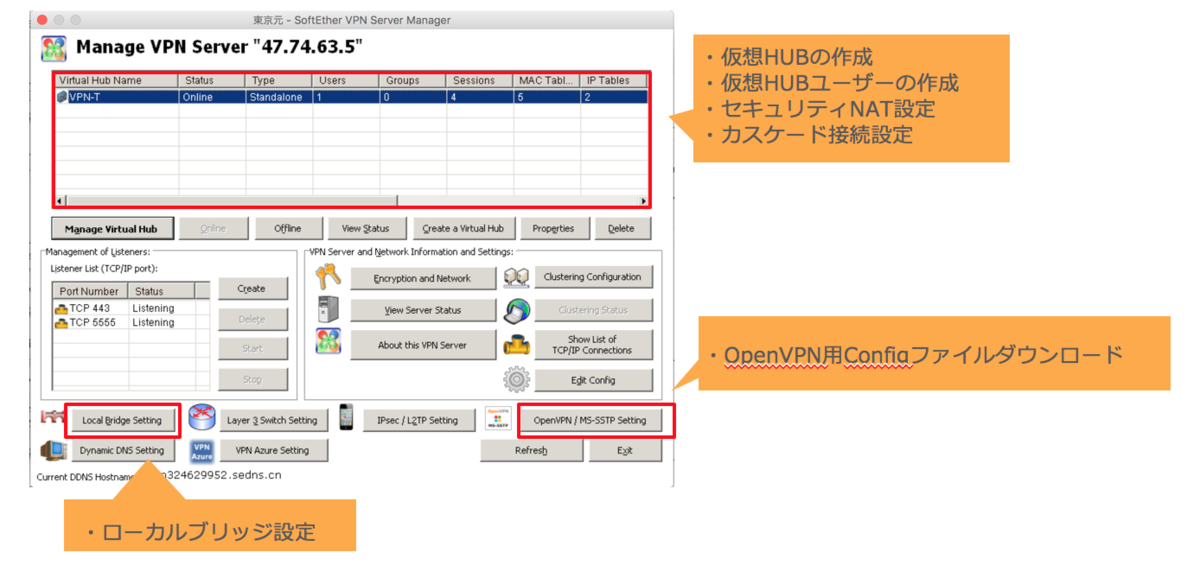
Task: Open VPN Azure Setting
Action: [272, 450]
